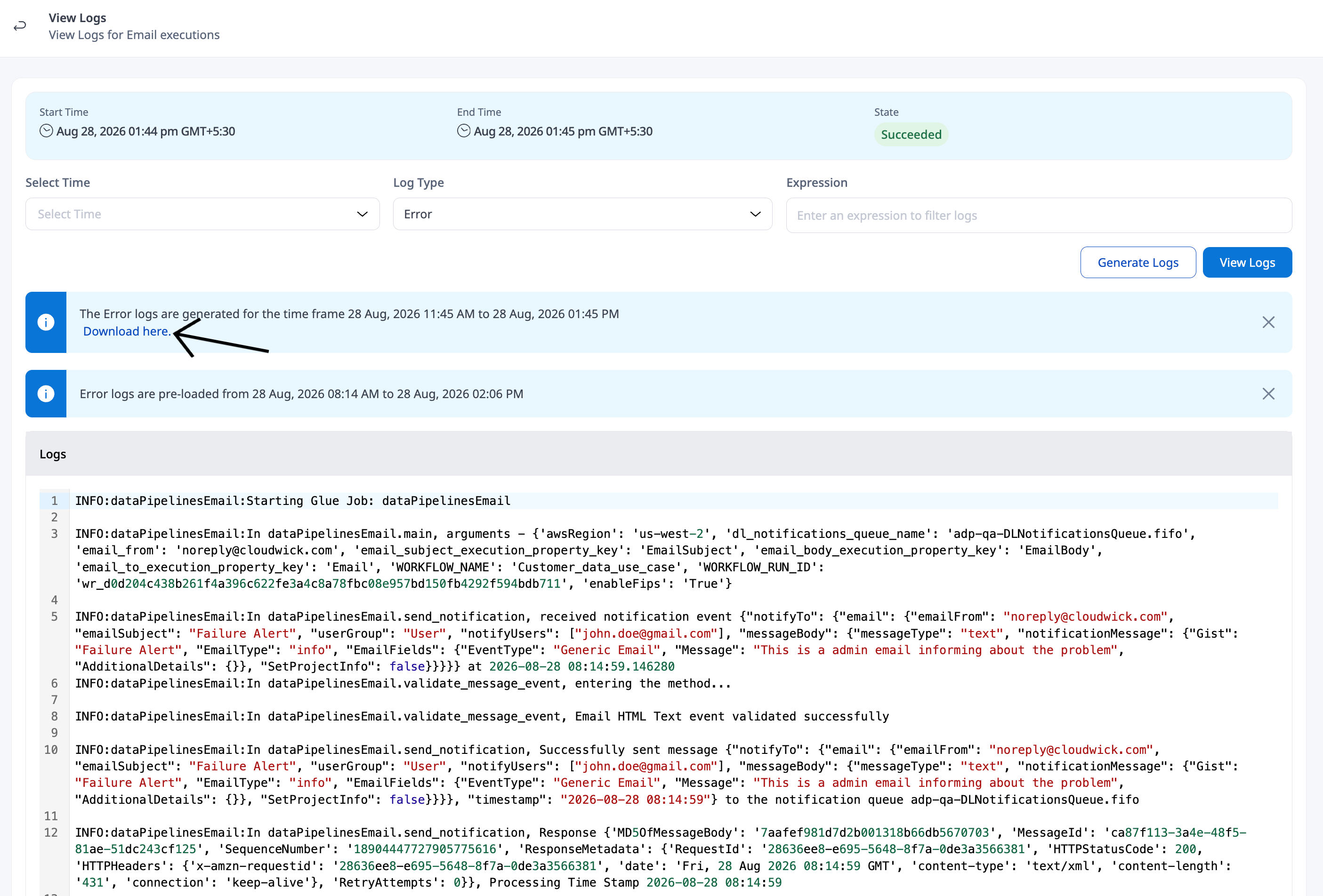Click the chevron arrow in the Log Type field
Screen dimensions: 1323x896
pos(755,215)
